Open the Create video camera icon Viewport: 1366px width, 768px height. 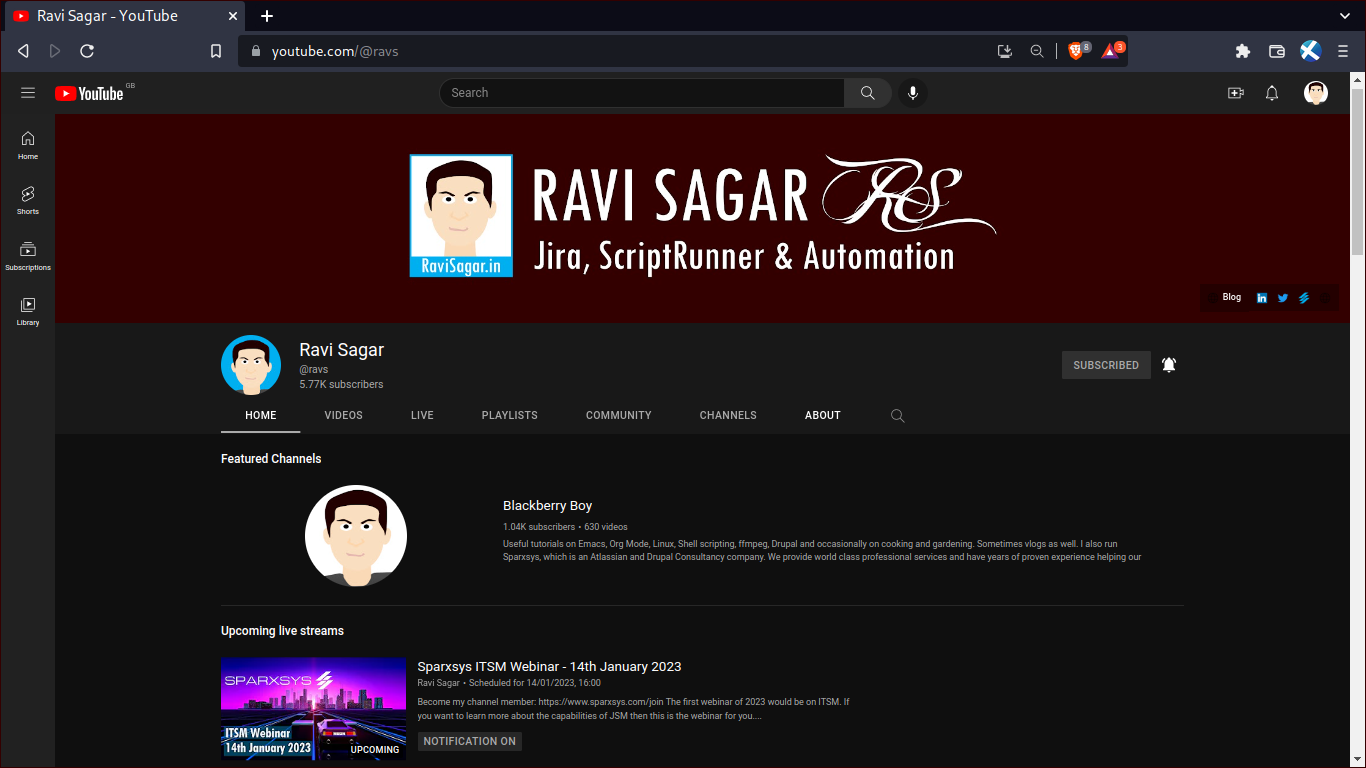[1236, 93]
